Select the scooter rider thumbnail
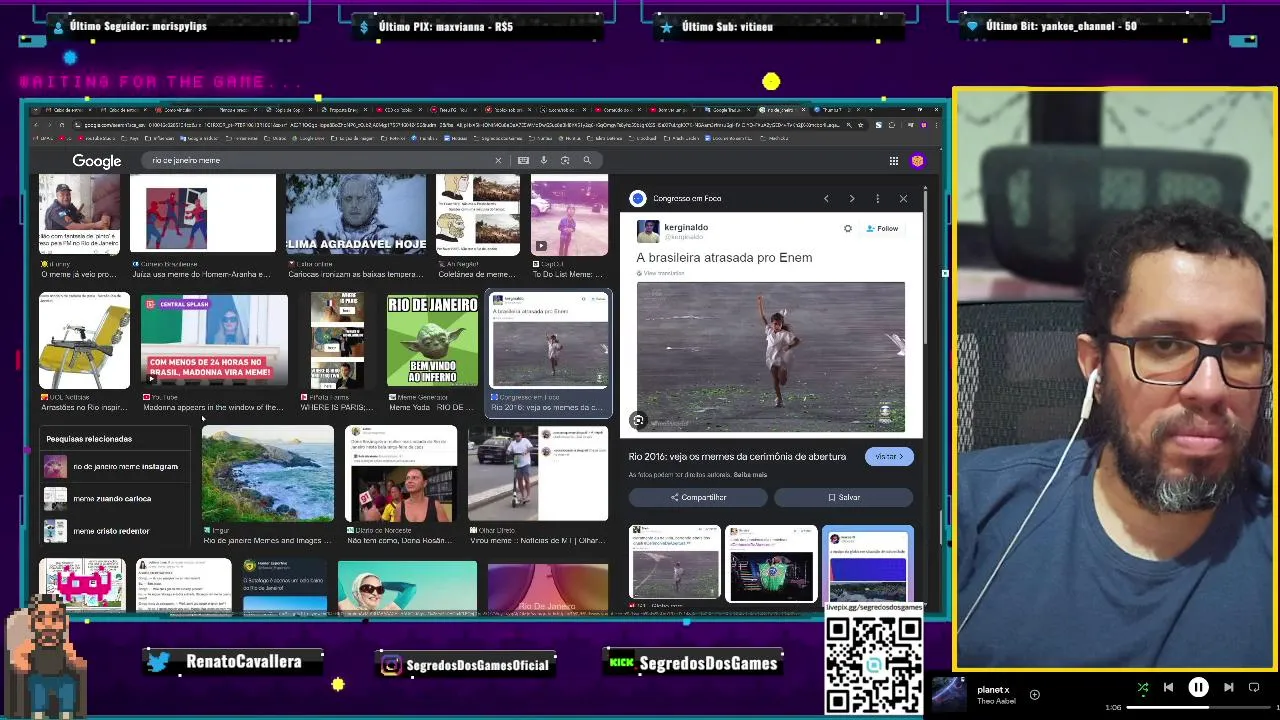The width and height of the screenshot is (1280, 720). [x=538, y=474]
